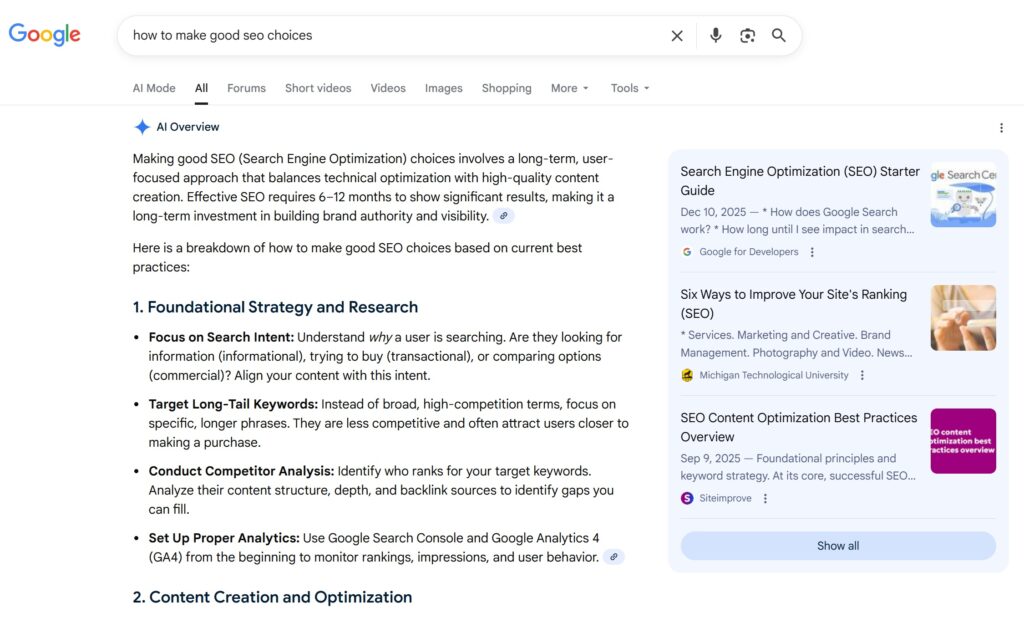Image resolution: width=1024 pixels, height=618 pixels.
Task: Start voice search with microphone icon
Action: pos(715,36)
